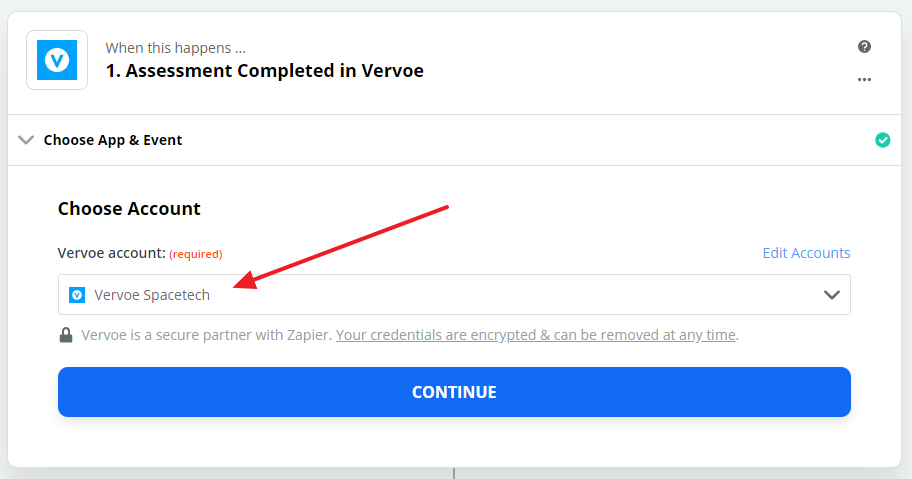Collapse the Choose App & Event chevron
Image resolution: width=912 pixels, height=479 pixels.
(26, 140)
